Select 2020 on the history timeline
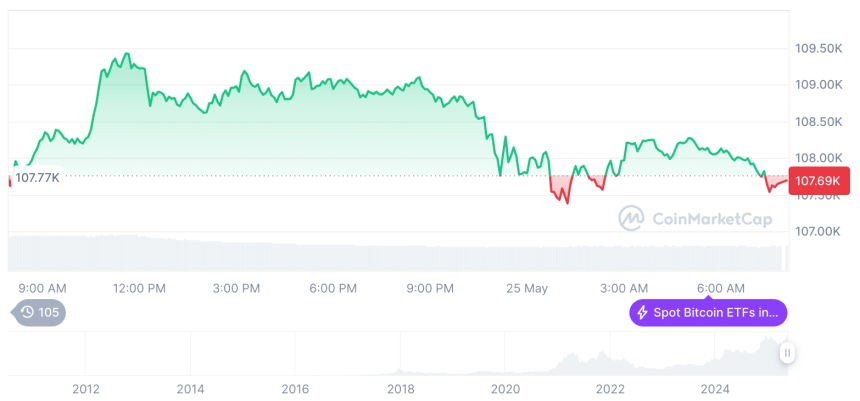This screenshot has width=860, height=401. (x=505, y=388)
